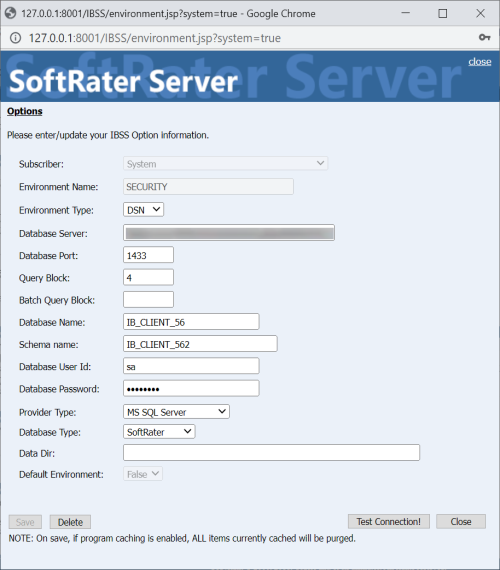Viewport: 500px width, 570px height.
Task: Click the 'Database Type:' label
Action: tap(50, 433)
